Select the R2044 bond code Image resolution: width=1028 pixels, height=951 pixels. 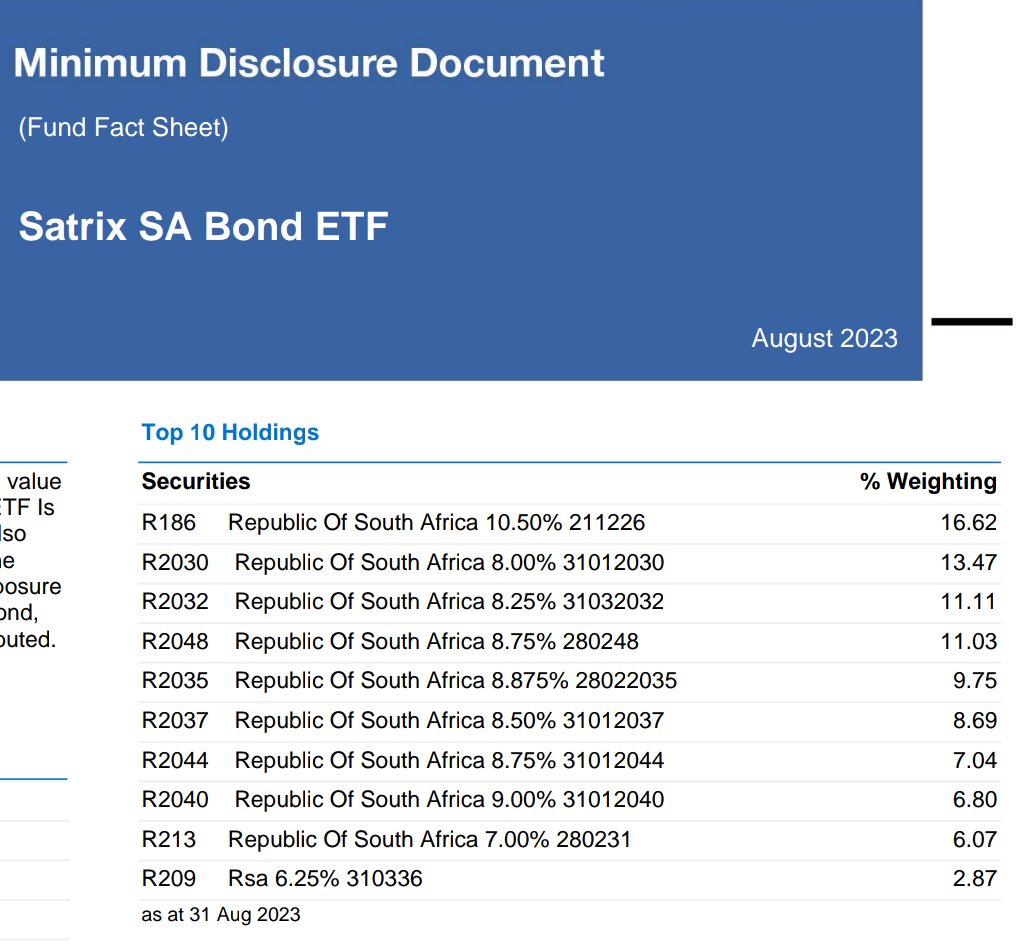(175, 760)
